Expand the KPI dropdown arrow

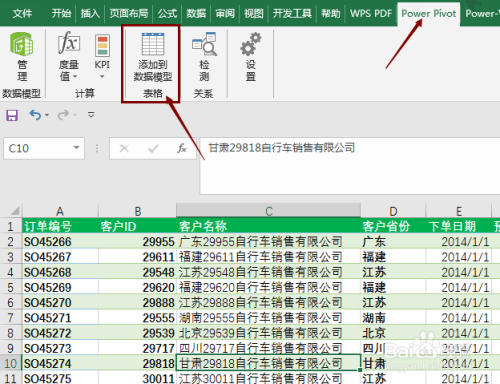(102, 77)
